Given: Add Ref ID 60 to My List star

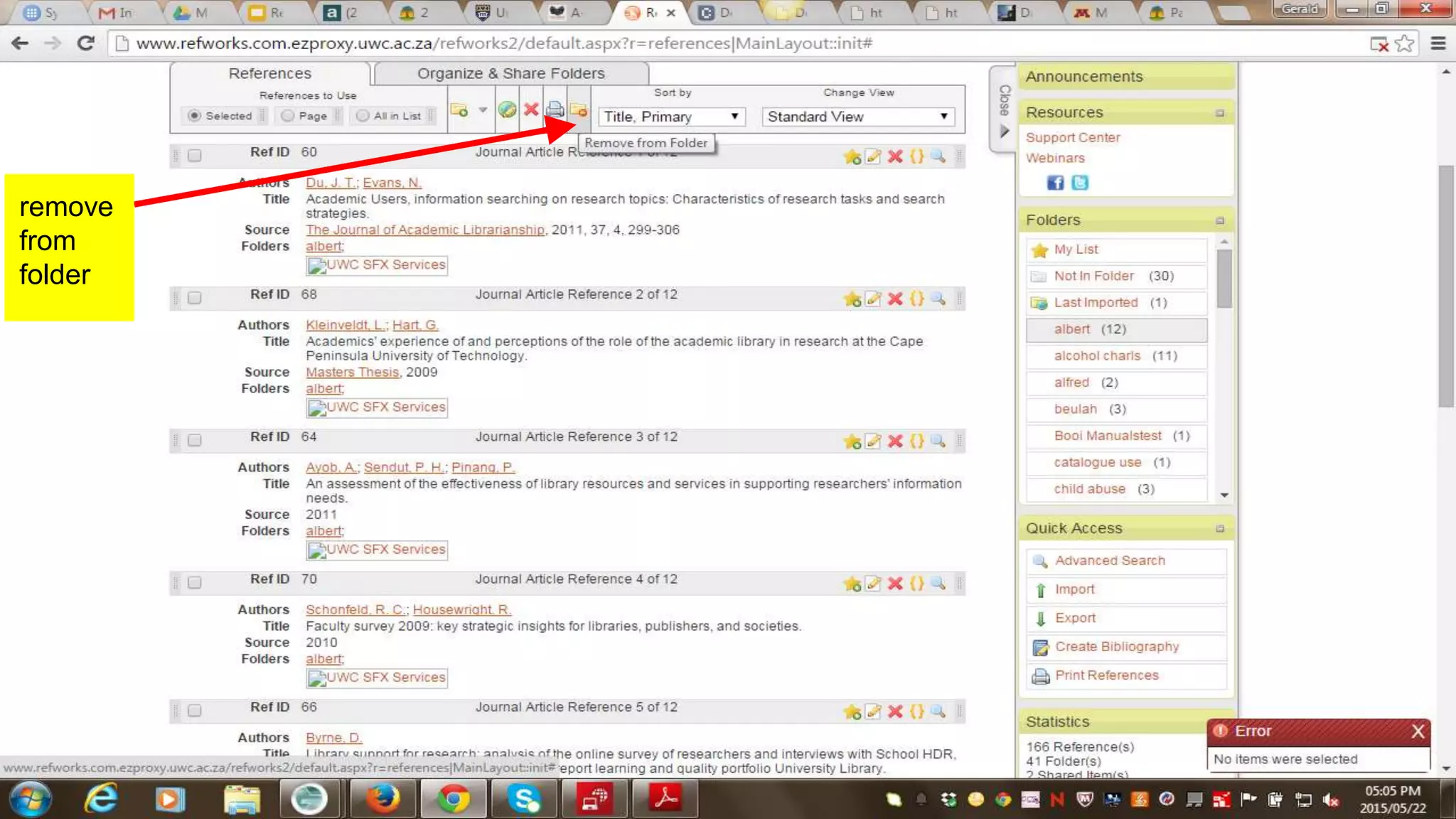Looking at the screenshot, I should [852, 156].
